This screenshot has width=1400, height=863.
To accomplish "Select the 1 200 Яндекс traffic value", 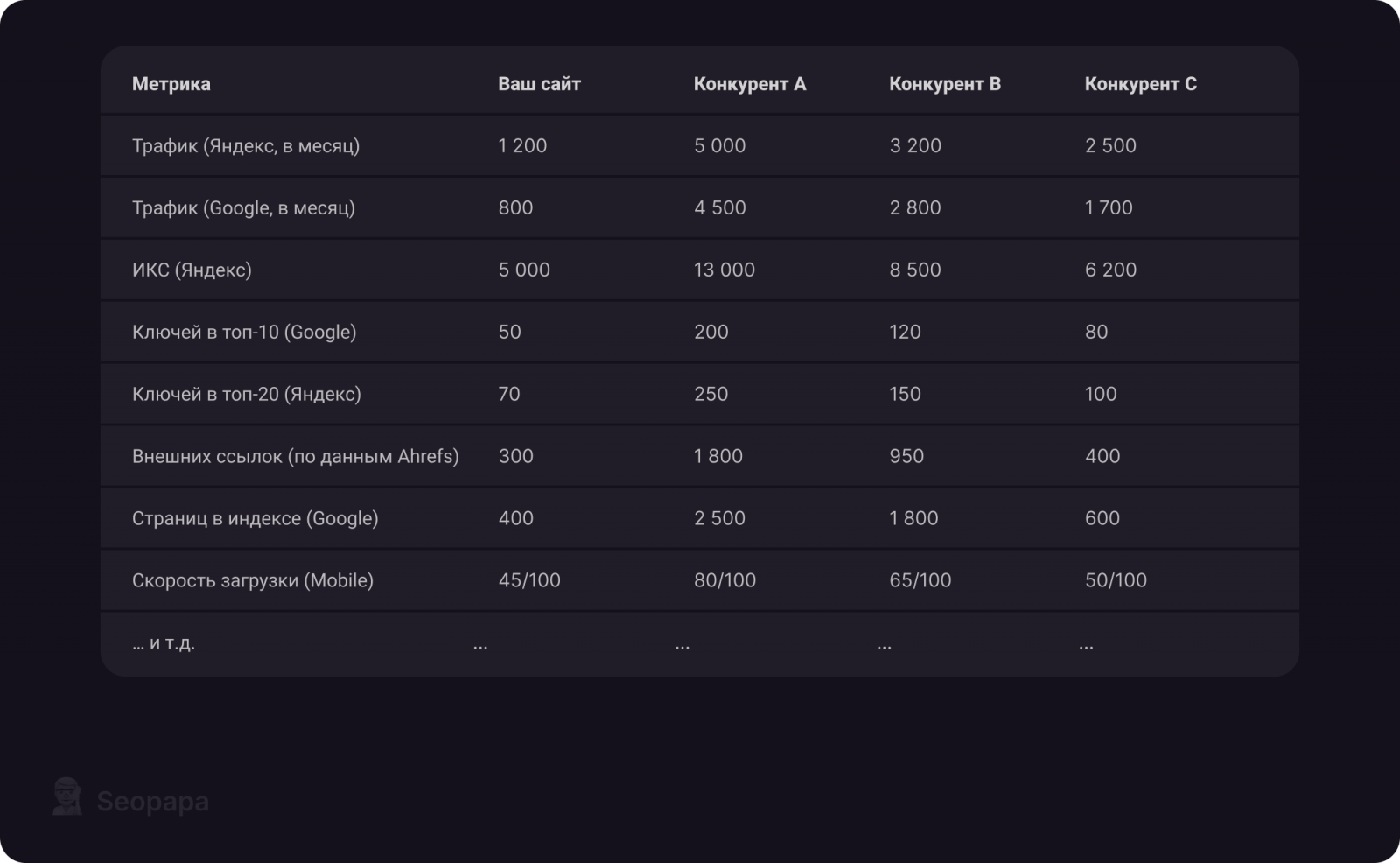I will click(522, 146).
